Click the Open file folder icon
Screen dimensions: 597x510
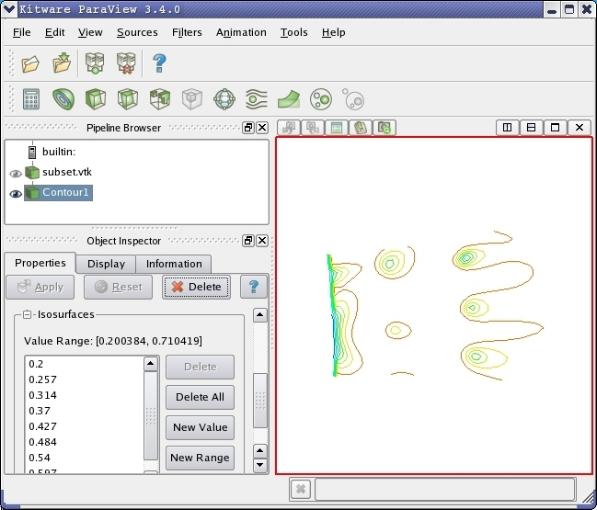tap(30, 64)
